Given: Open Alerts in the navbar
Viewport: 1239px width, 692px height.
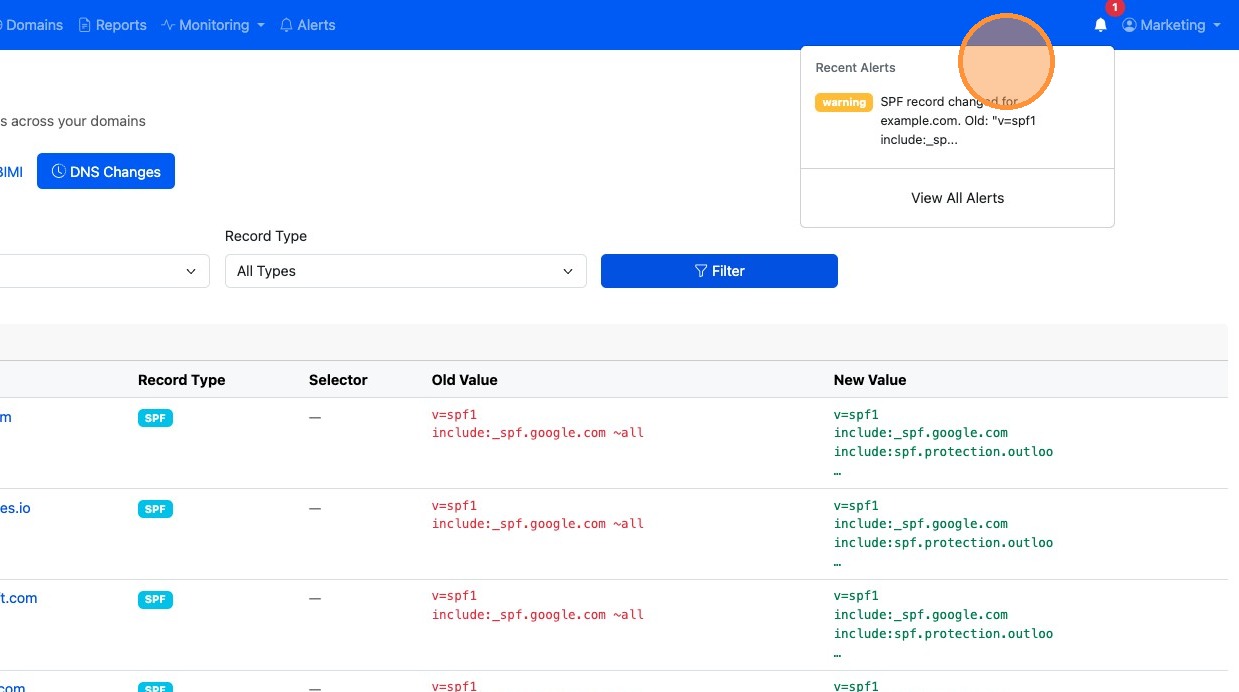Looking at the screenshot, I should [307, 25].
